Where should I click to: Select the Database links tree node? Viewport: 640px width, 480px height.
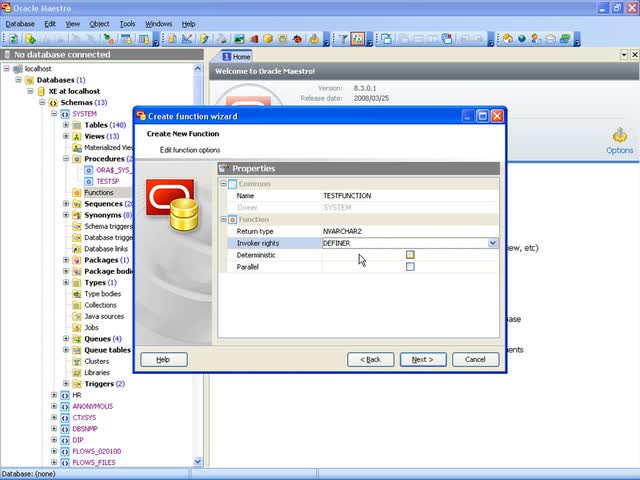106,249
